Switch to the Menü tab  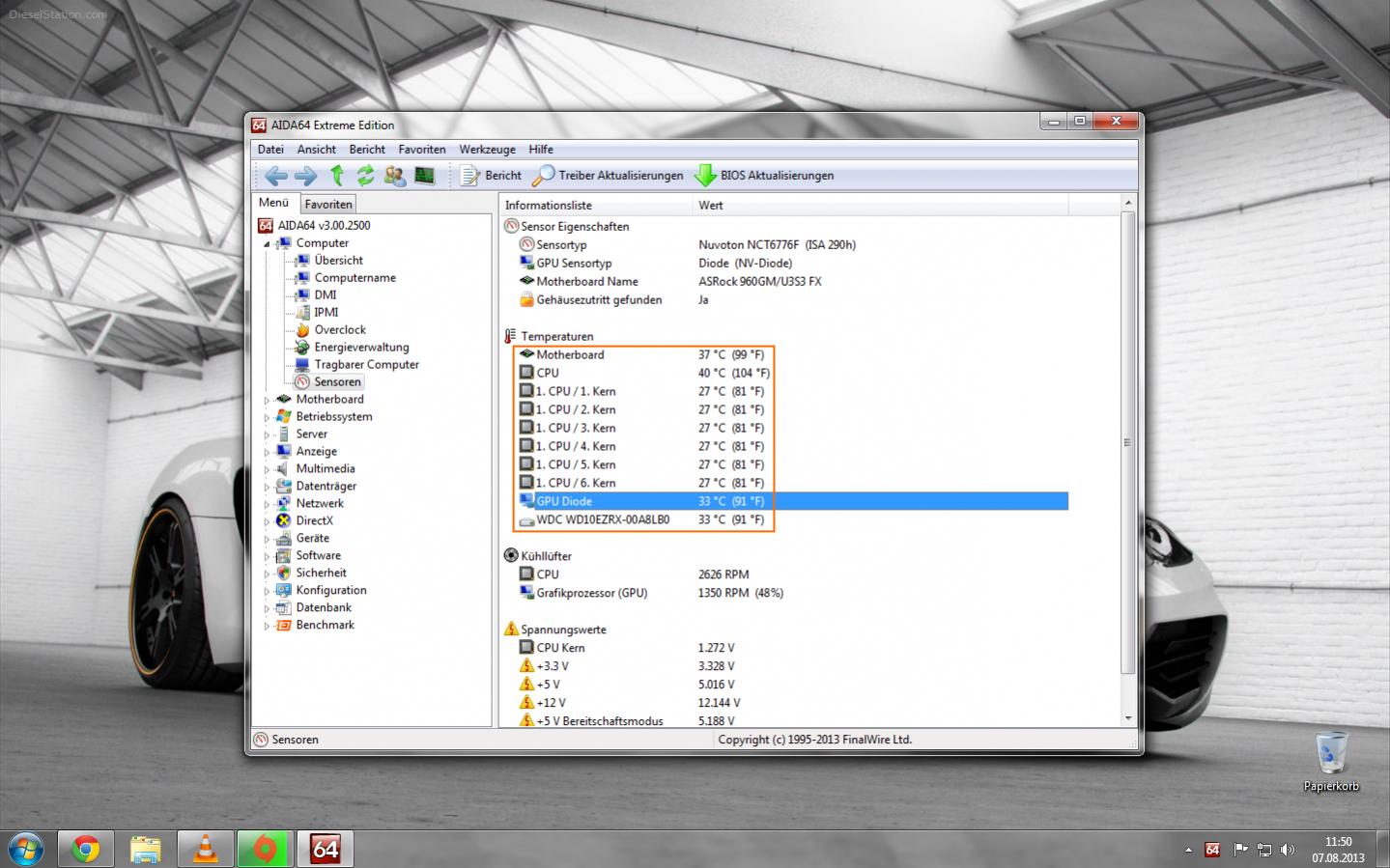pos(273,203)
